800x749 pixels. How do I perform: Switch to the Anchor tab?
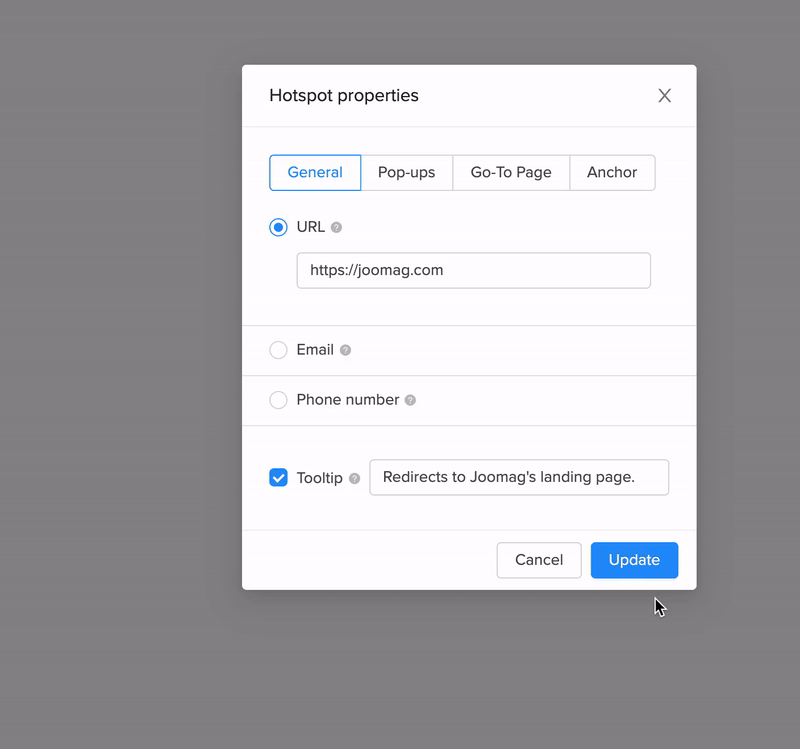(612, 172)
